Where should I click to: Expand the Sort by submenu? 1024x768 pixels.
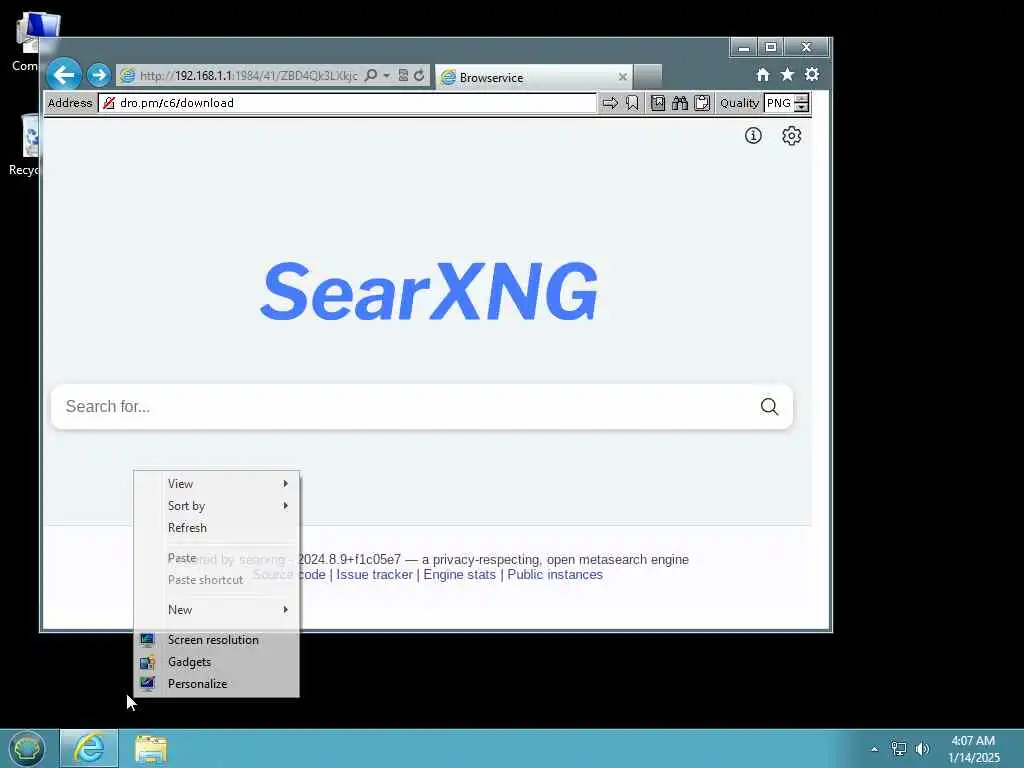tap(216, 506)
